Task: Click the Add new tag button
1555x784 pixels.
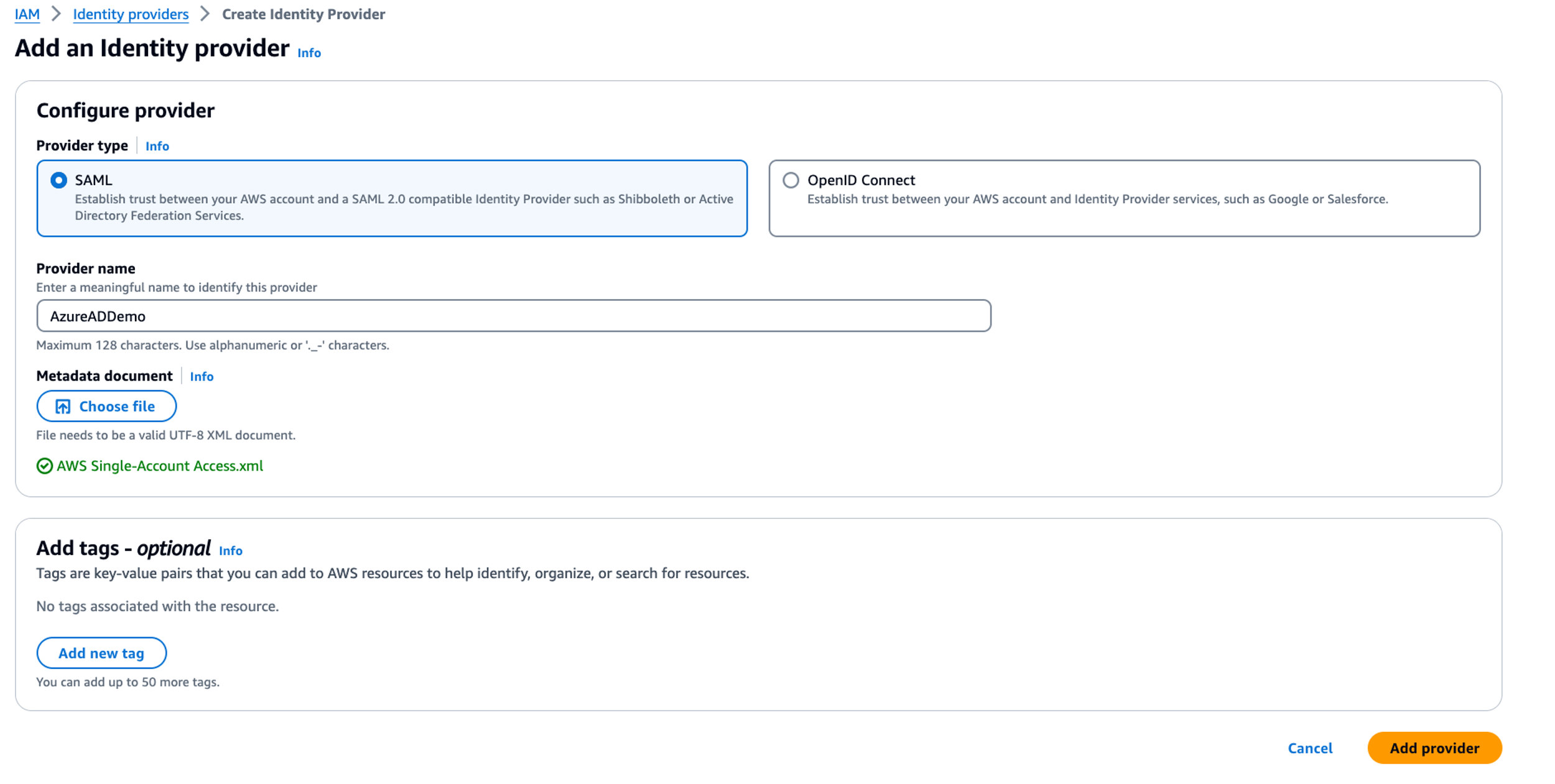Action: pos(101,653)
